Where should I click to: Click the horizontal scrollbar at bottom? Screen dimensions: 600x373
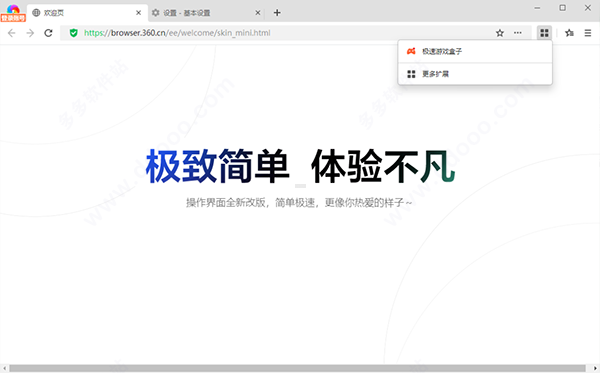[297, 368]
